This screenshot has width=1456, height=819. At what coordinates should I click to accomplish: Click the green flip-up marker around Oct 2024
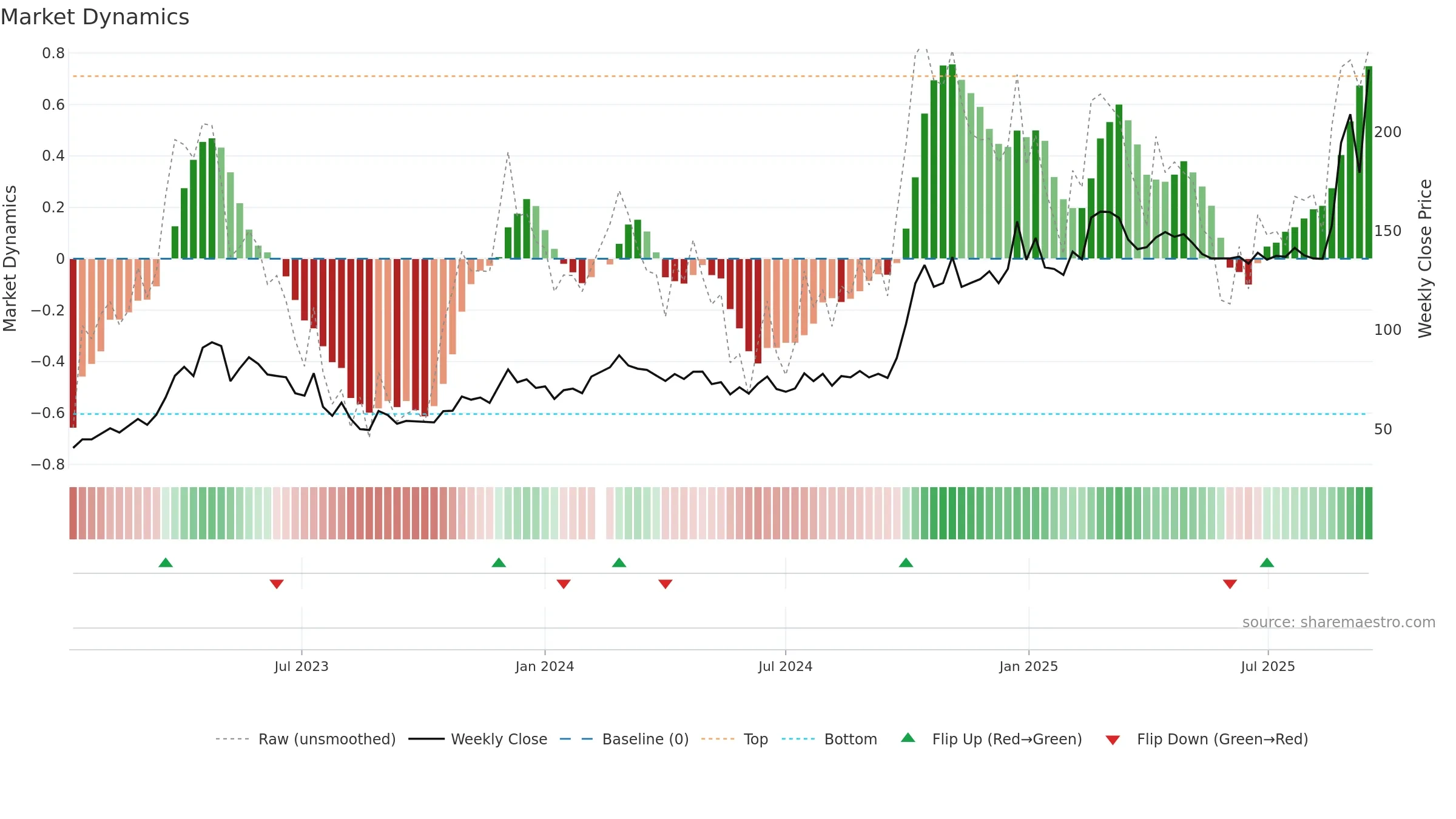click(x=906, y=562)
